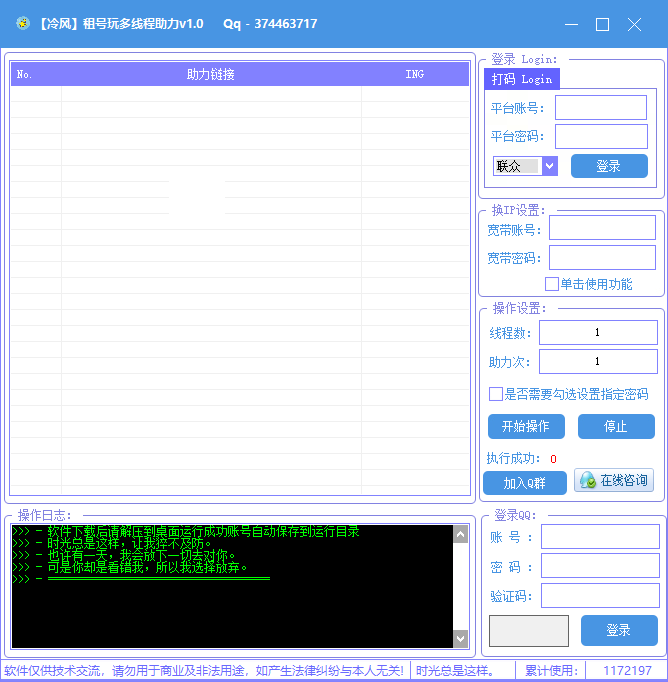Click the ING column header

414,74
